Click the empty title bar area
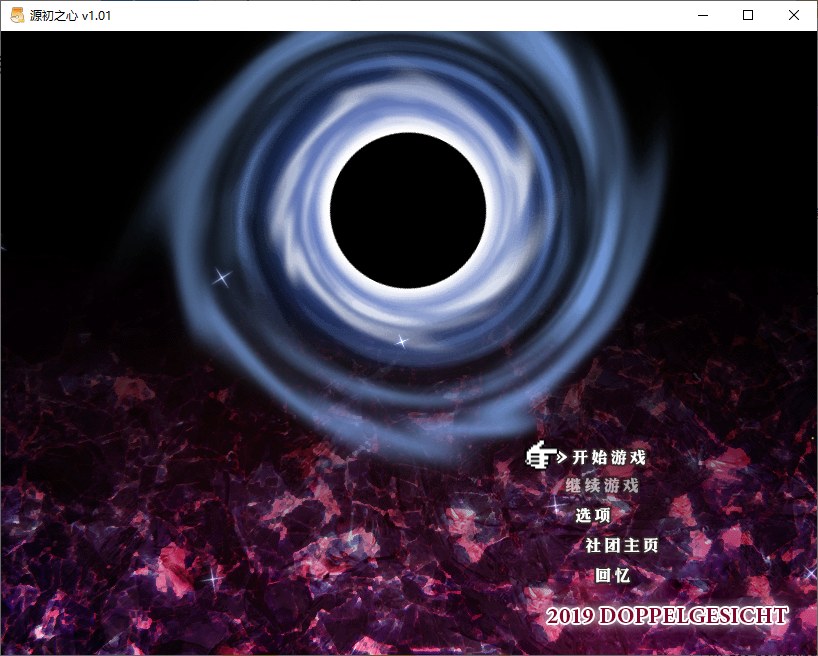Viewport: 818px width, 656px height. pyautogui.click(x=400, y=15)
